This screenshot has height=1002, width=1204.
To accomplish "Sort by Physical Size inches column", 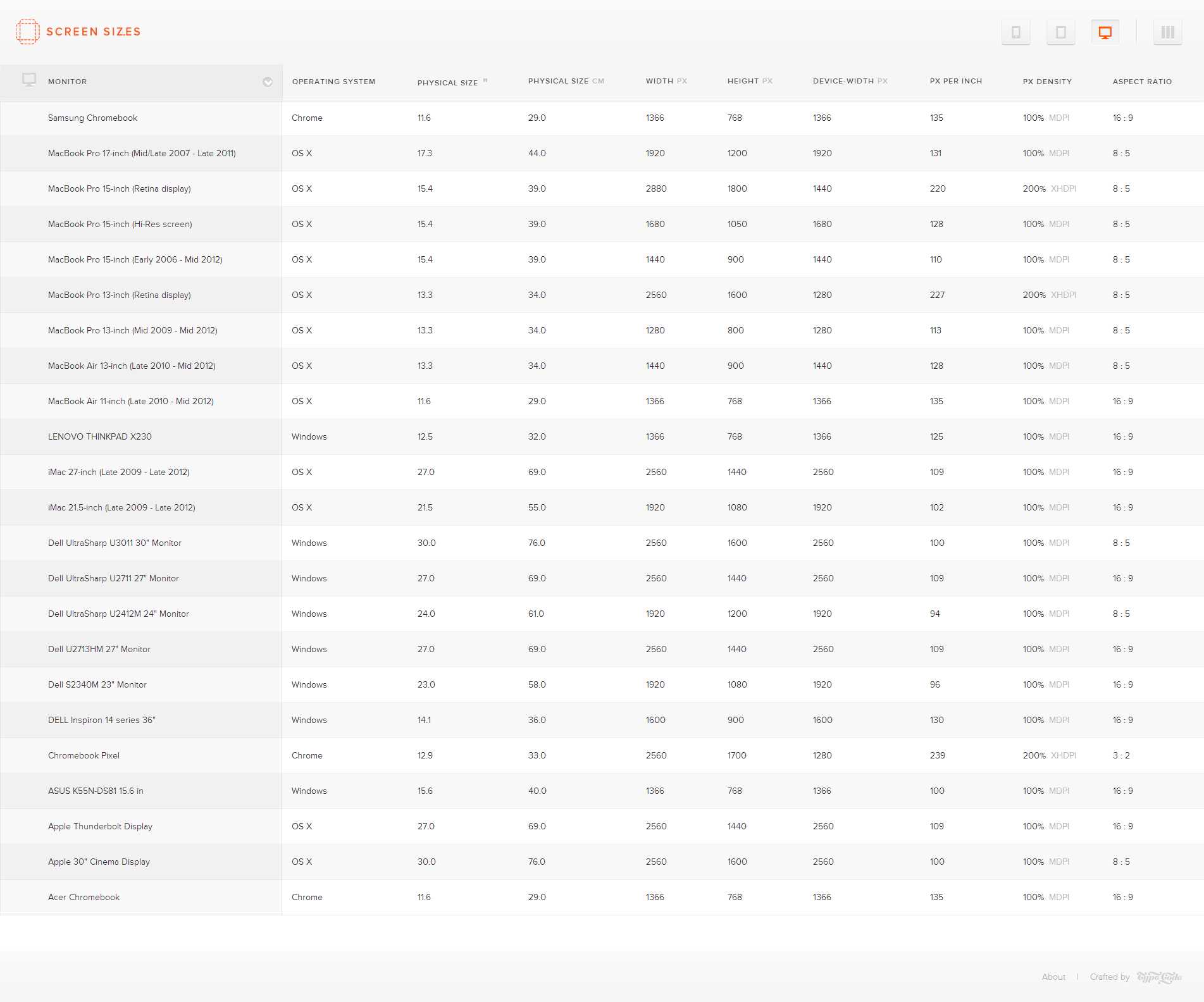I will (x=452, y=82).
